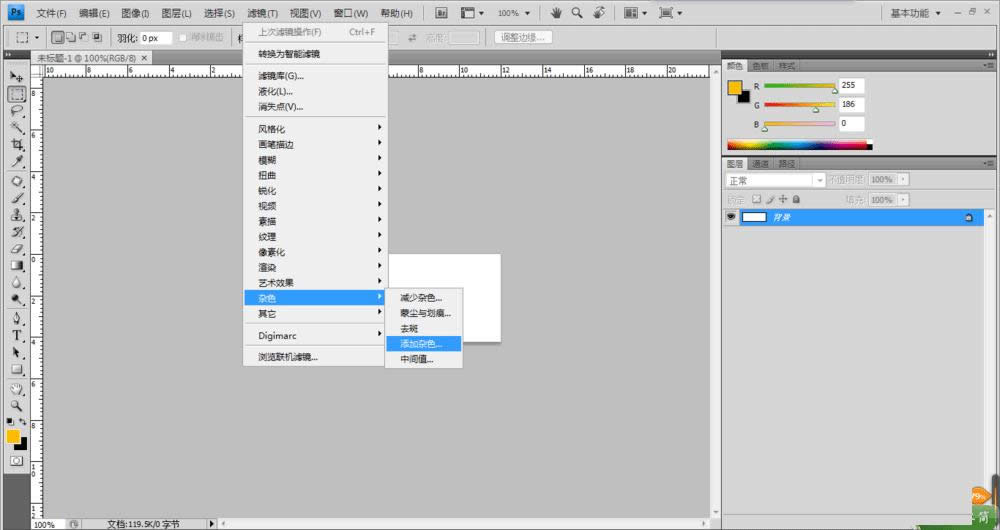Select the Gradient tool

17,266
